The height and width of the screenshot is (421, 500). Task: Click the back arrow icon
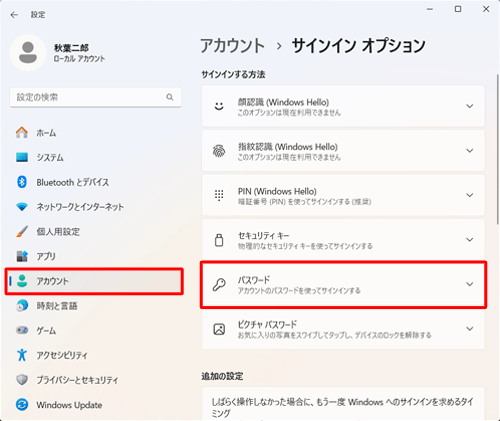pyautogui.click(x=14, y=15)
